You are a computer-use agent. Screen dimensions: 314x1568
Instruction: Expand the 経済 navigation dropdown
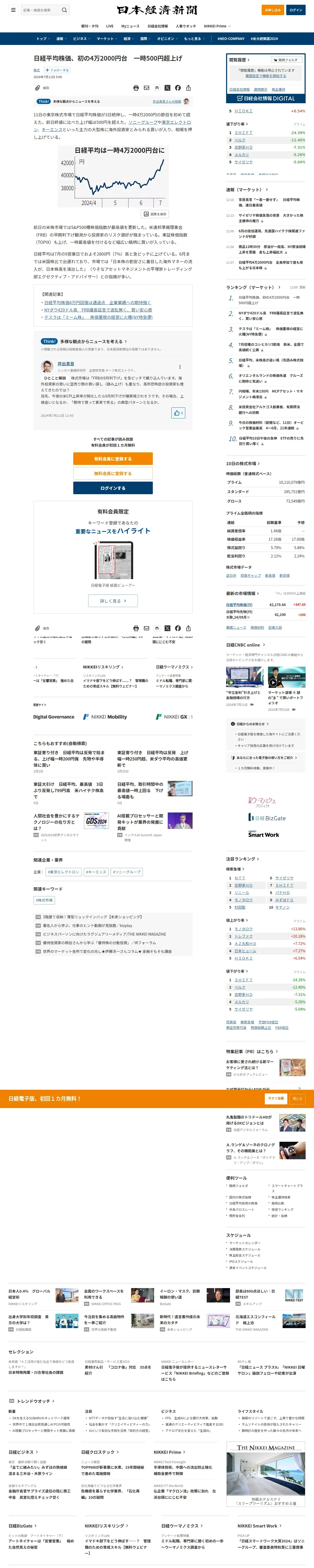(x=129, y=38)
